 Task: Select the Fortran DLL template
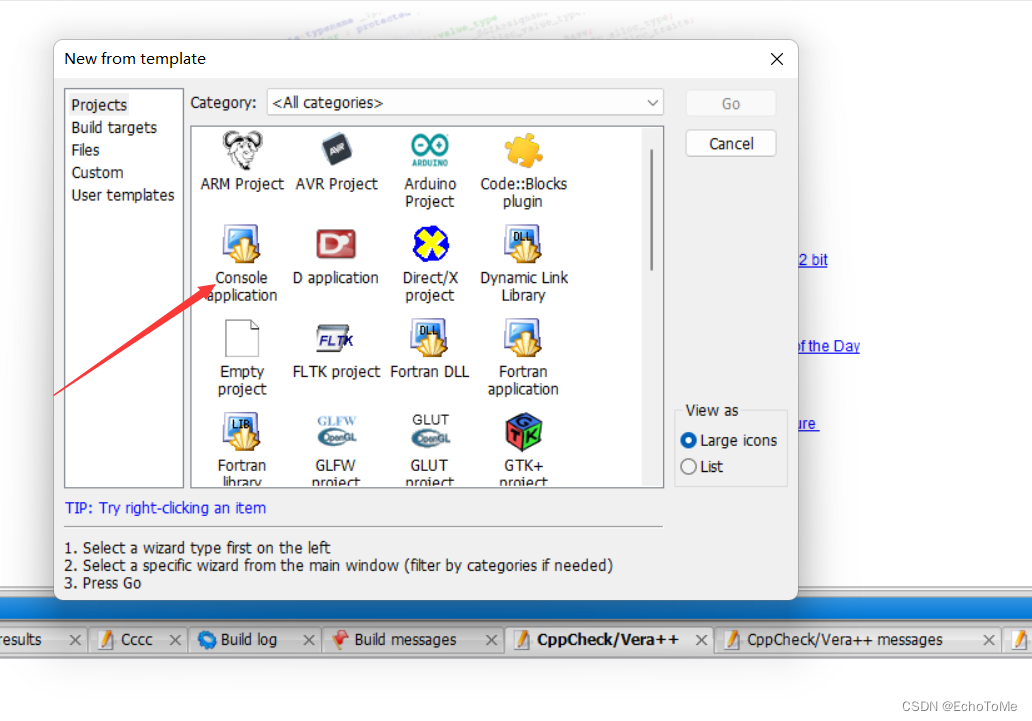pyautogui.click(x=430, y=350)
